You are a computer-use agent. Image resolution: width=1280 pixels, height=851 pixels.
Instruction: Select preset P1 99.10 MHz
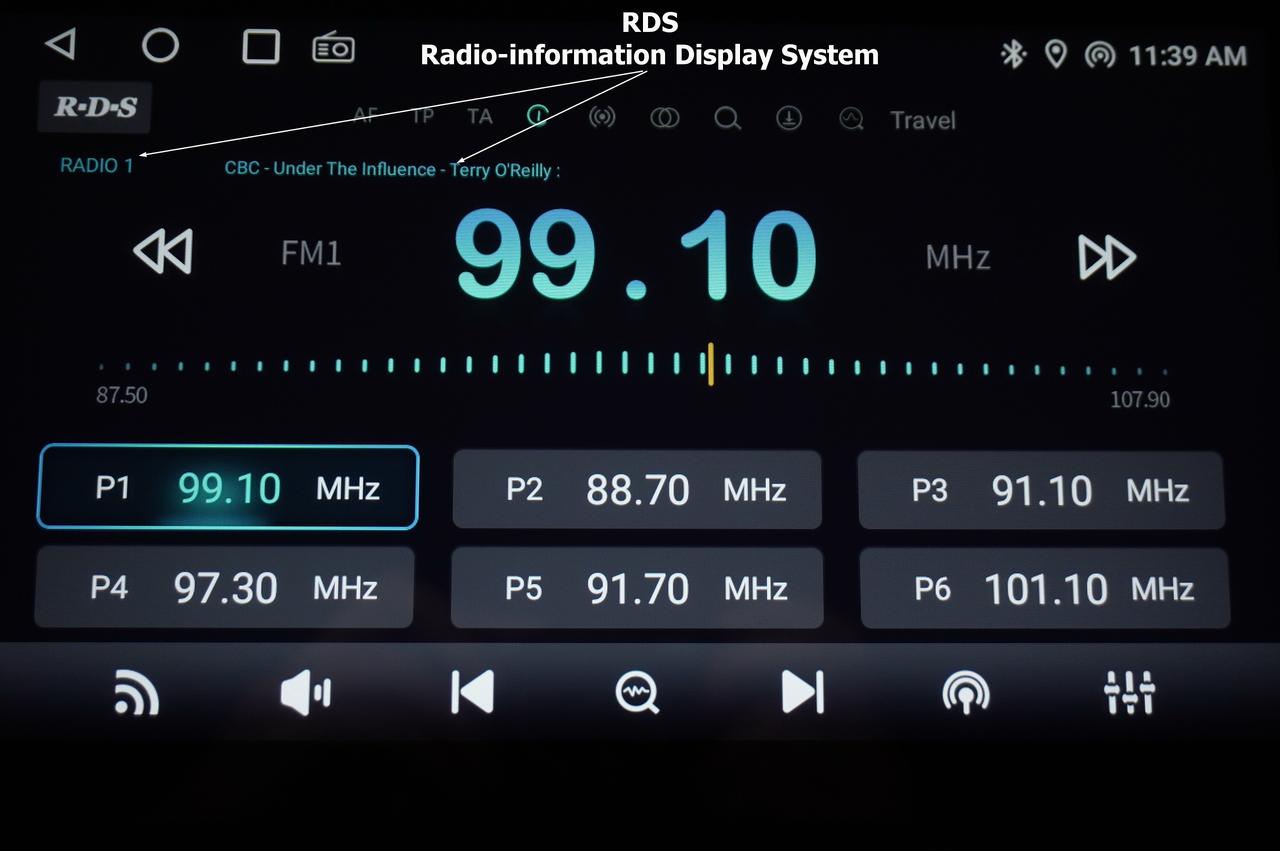coord(228,487)
